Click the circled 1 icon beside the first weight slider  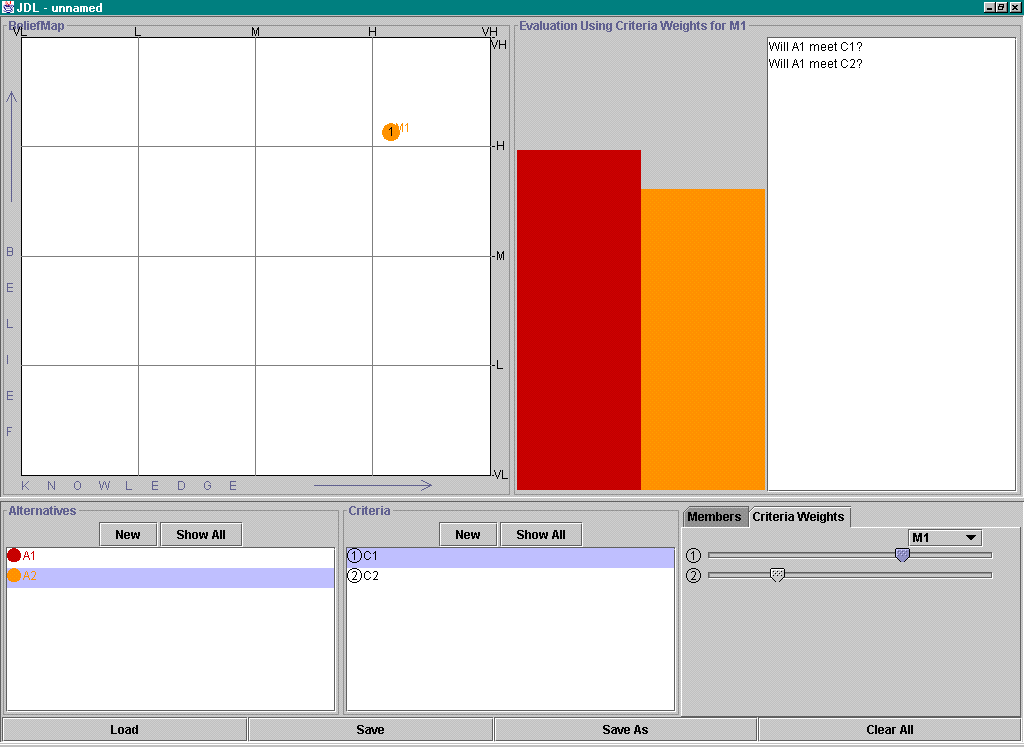(x=694, y=555)
